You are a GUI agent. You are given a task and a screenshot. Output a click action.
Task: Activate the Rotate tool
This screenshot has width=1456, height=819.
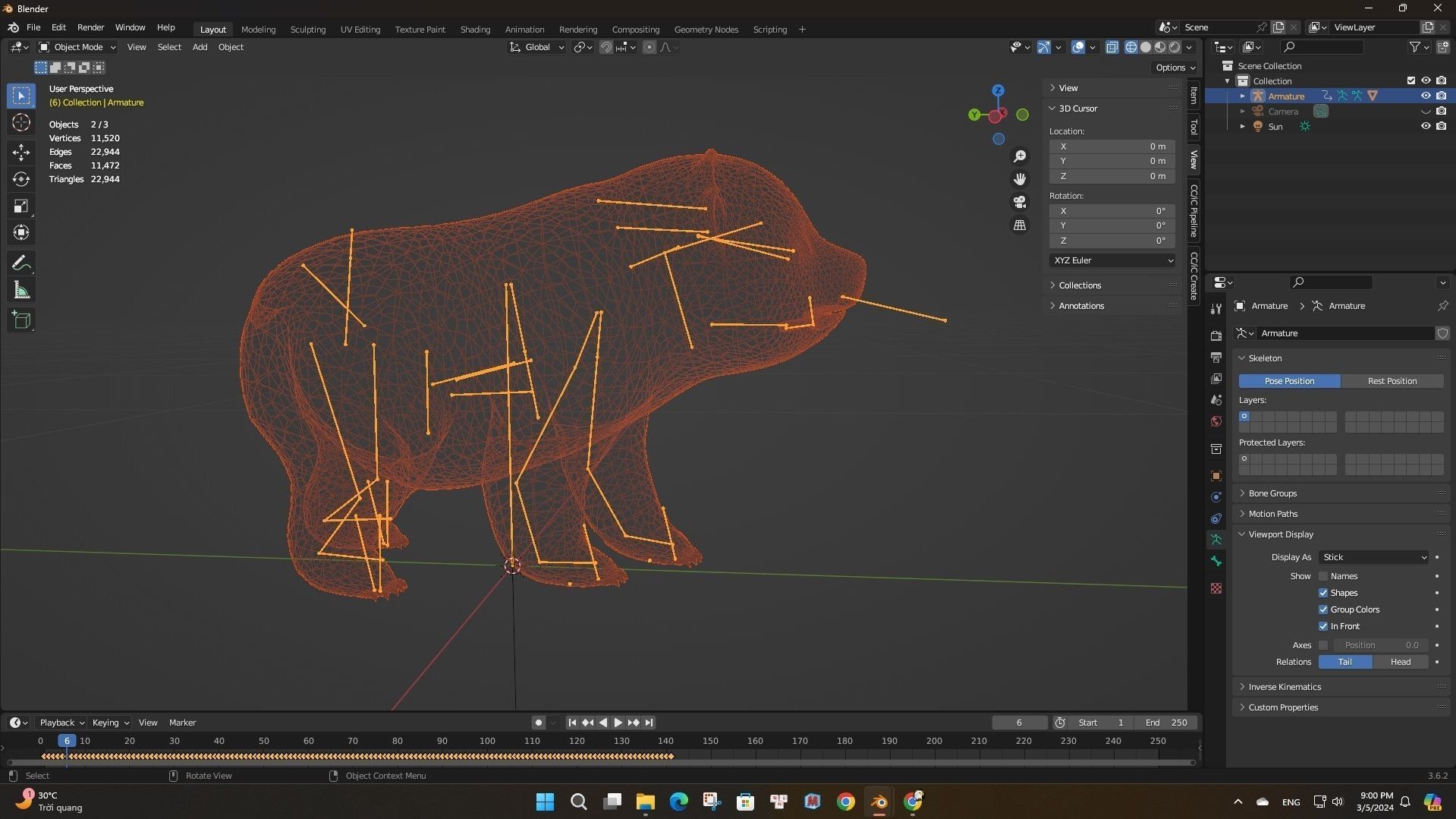(21, 179)
